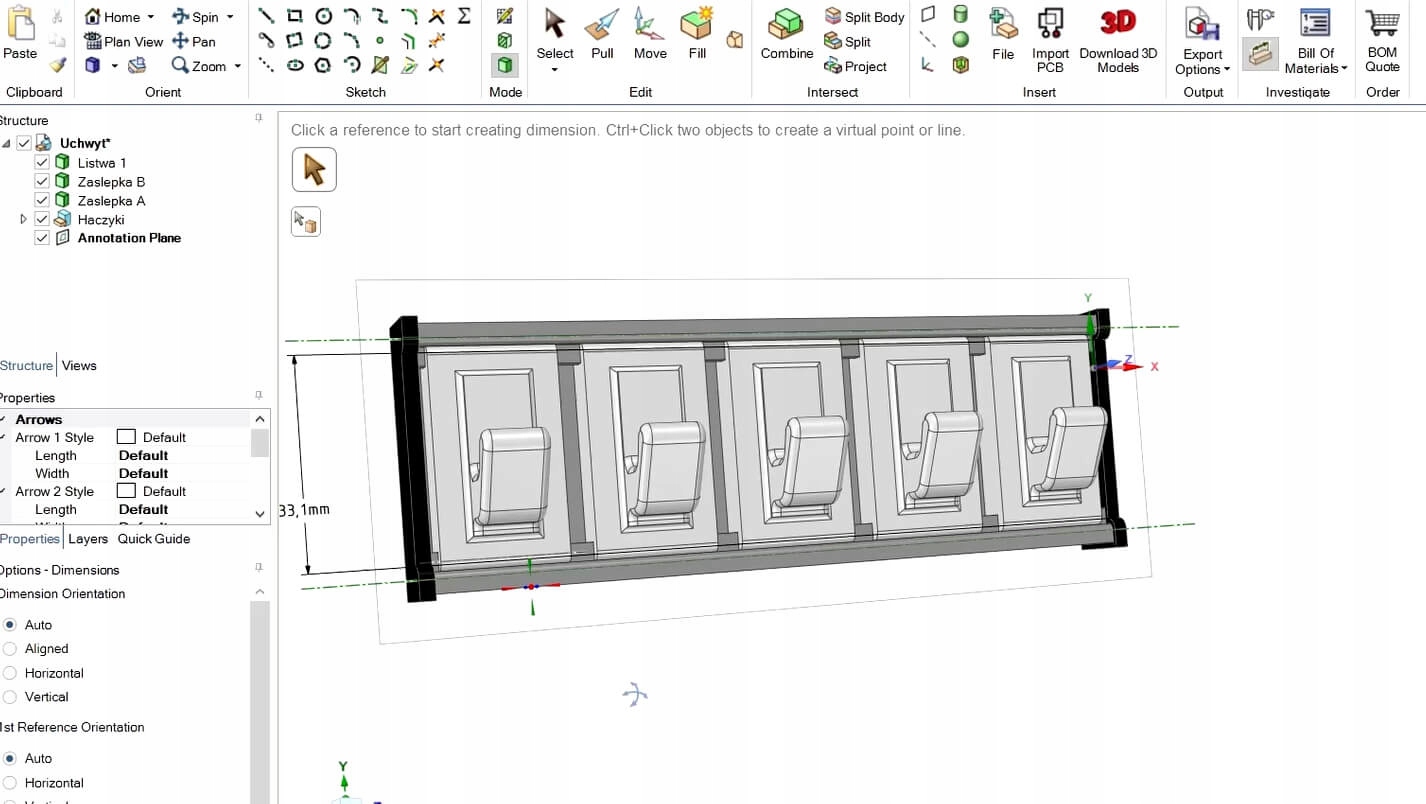Toggle visibility checkbox for Annotation Plane

[x=42, y=238]
